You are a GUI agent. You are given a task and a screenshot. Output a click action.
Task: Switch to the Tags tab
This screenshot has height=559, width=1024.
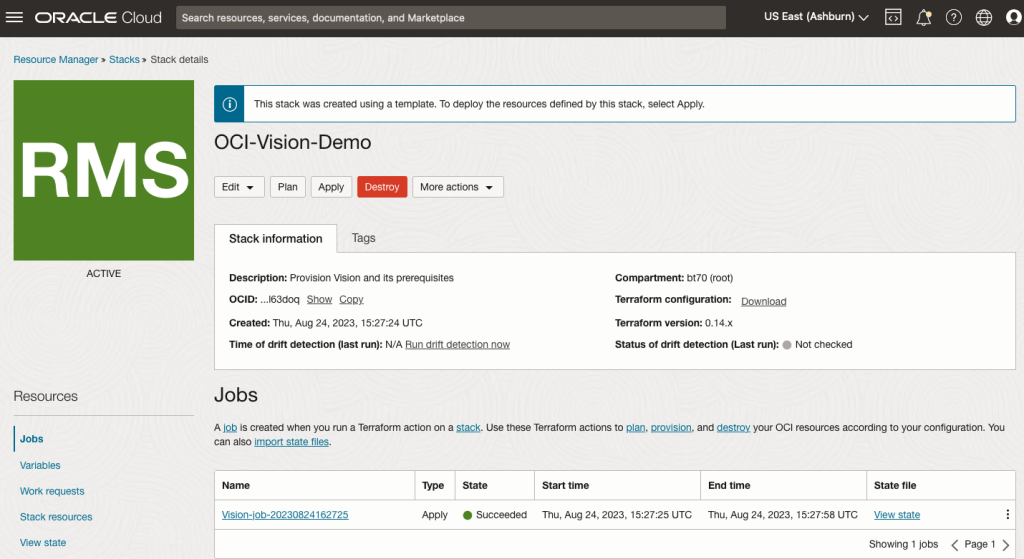pos(363,238)
